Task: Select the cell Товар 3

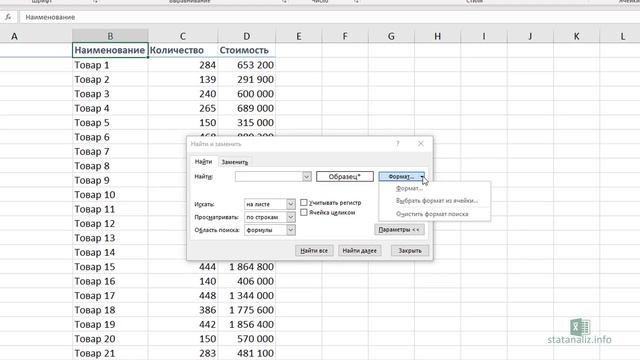Action: 110,94
